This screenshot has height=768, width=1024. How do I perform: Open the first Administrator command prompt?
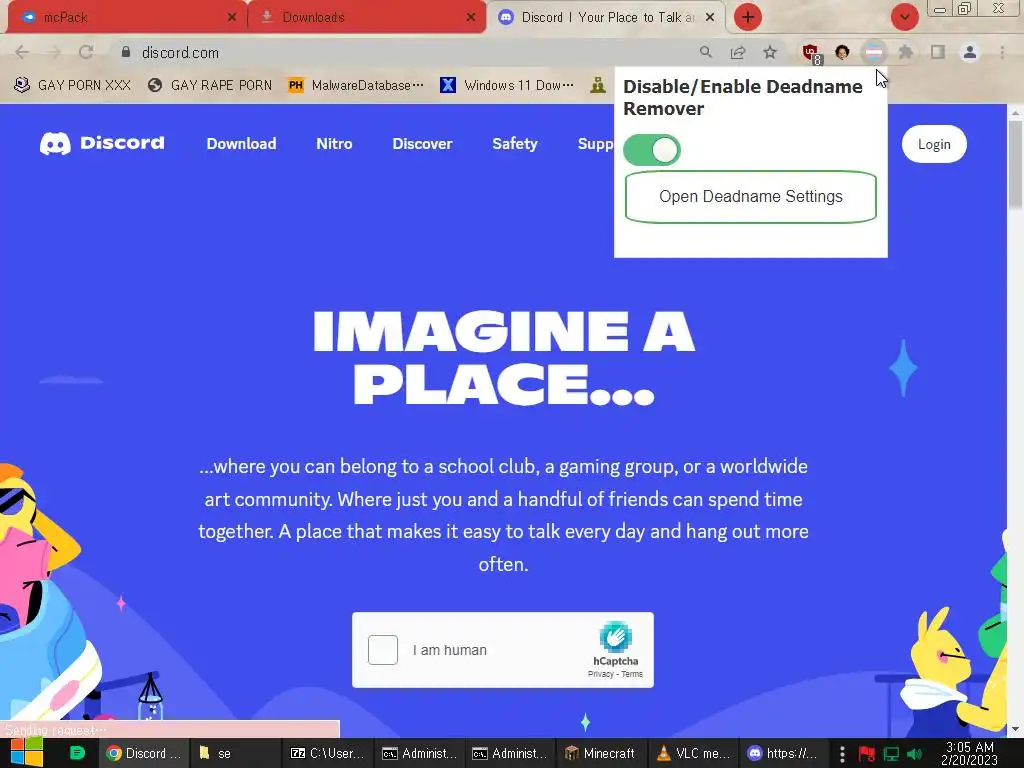419,753
